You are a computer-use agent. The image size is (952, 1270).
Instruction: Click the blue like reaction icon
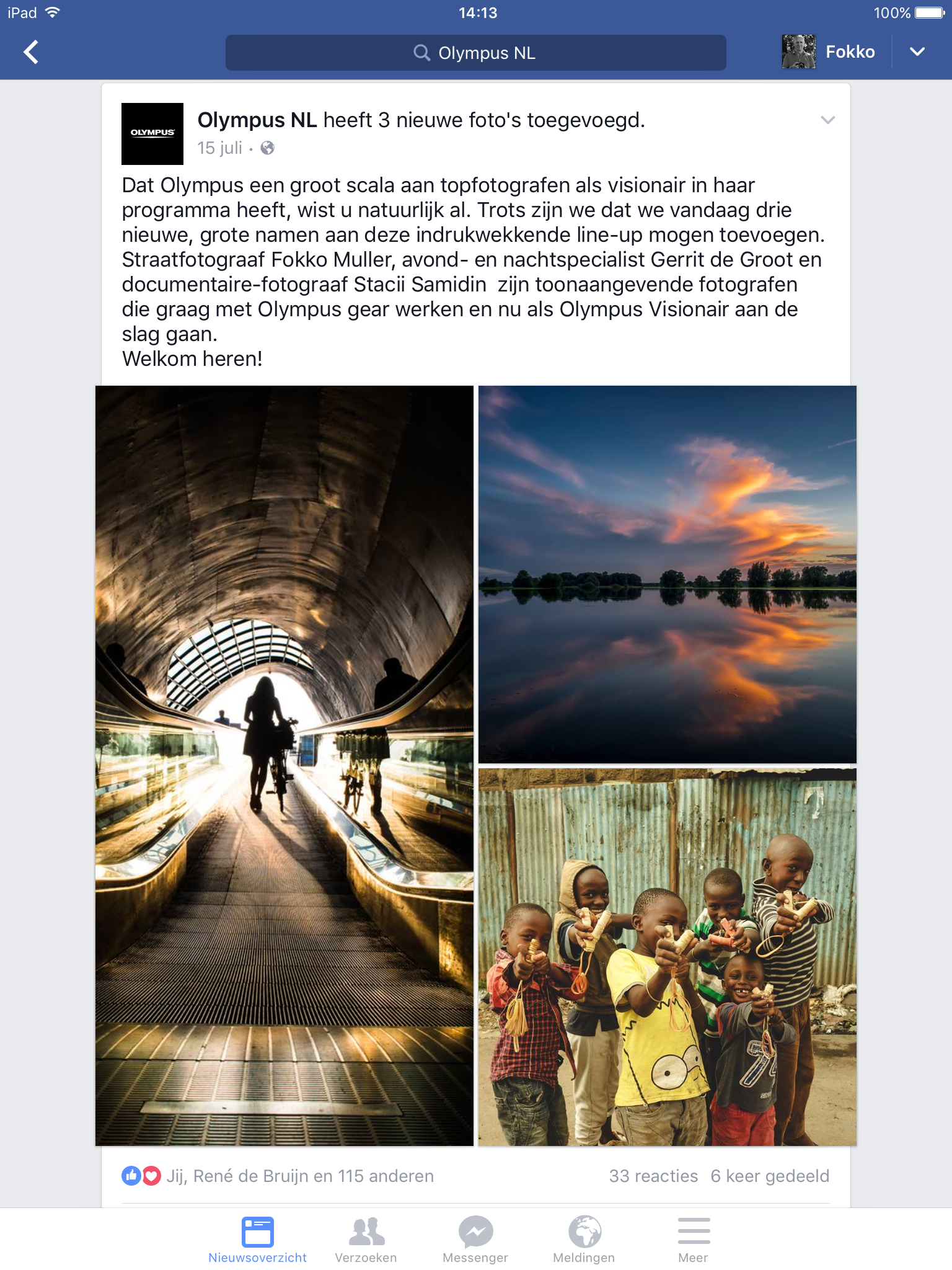pos(131,1176)
